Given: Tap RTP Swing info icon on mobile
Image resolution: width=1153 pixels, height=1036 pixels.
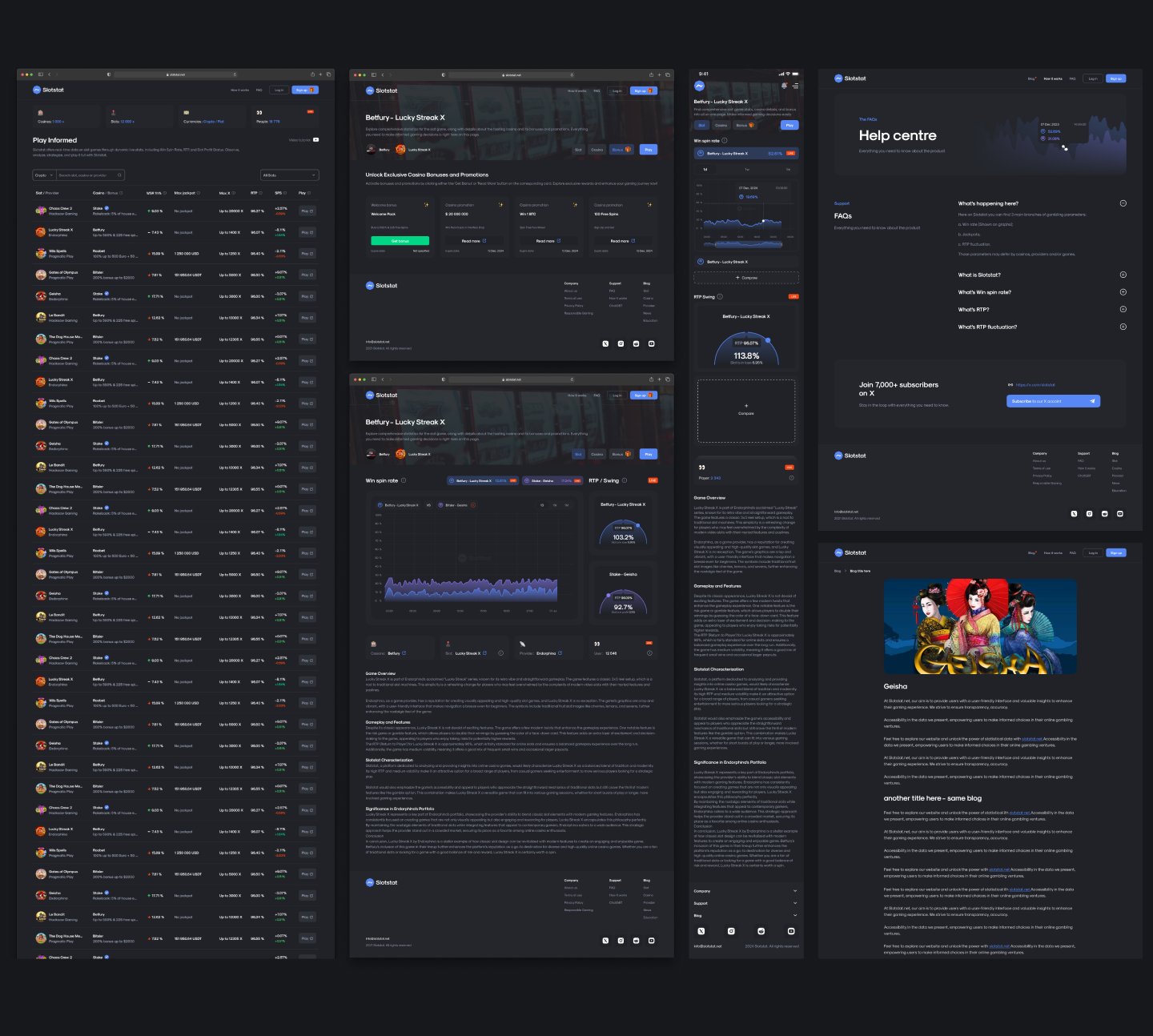Looking at the screenshot, I should point(720,296).
